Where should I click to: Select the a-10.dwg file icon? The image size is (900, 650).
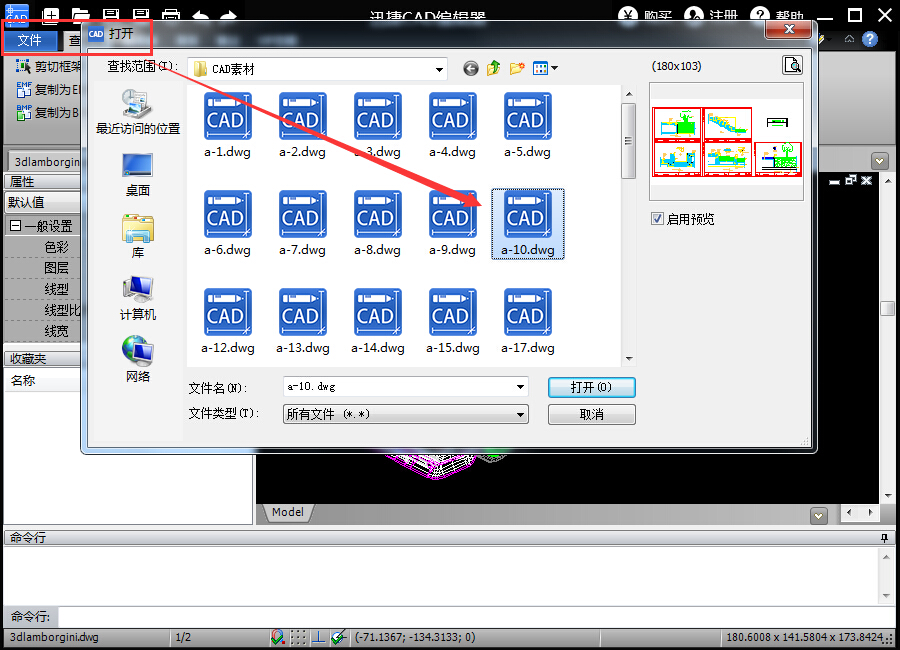[527, 214]
